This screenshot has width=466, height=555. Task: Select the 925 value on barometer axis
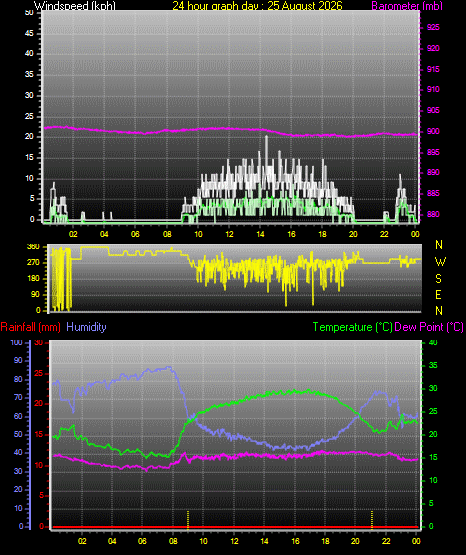click(433, 27)
